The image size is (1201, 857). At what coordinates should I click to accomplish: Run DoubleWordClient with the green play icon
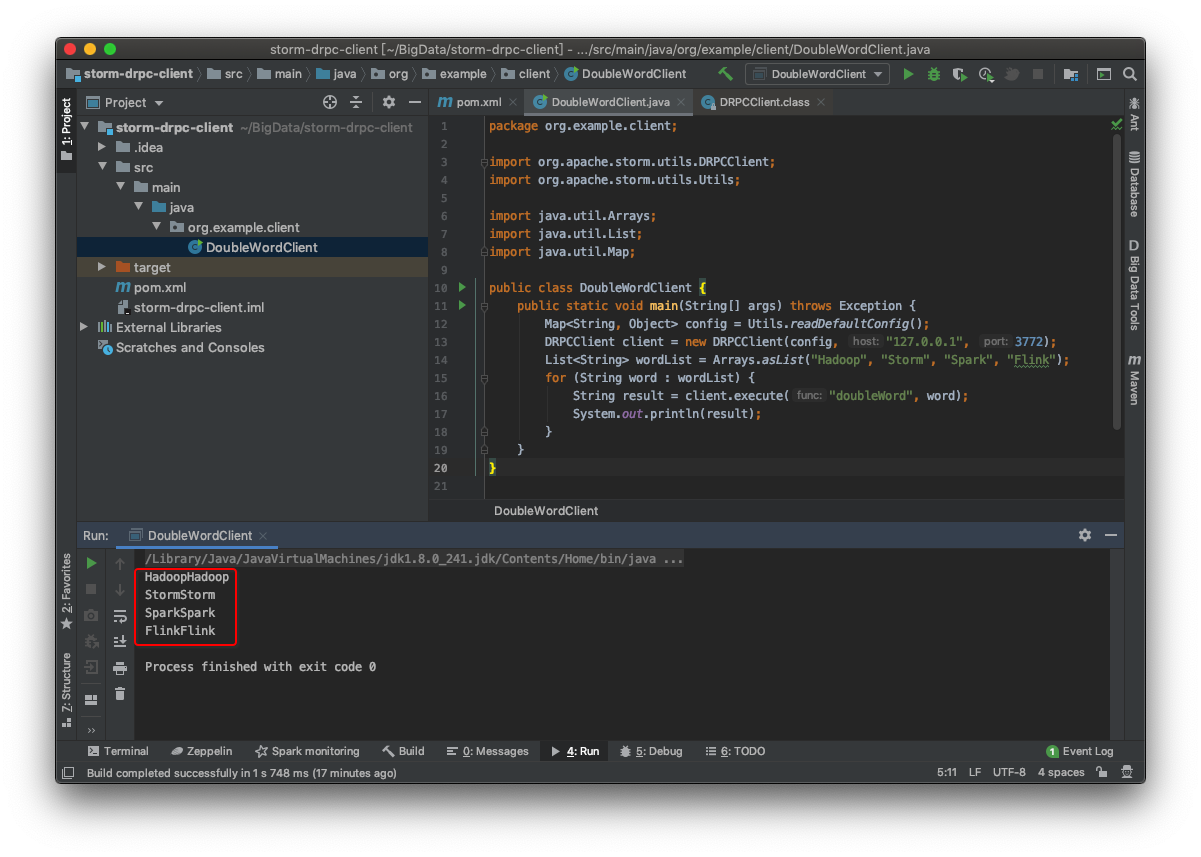pyautogui.click(x=908, y=74)
